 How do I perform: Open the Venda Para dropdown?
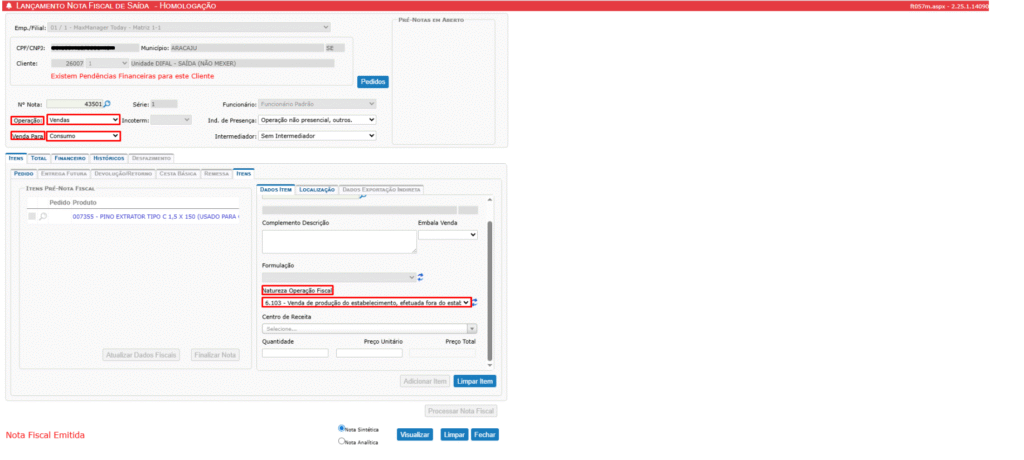click(83, 136)
